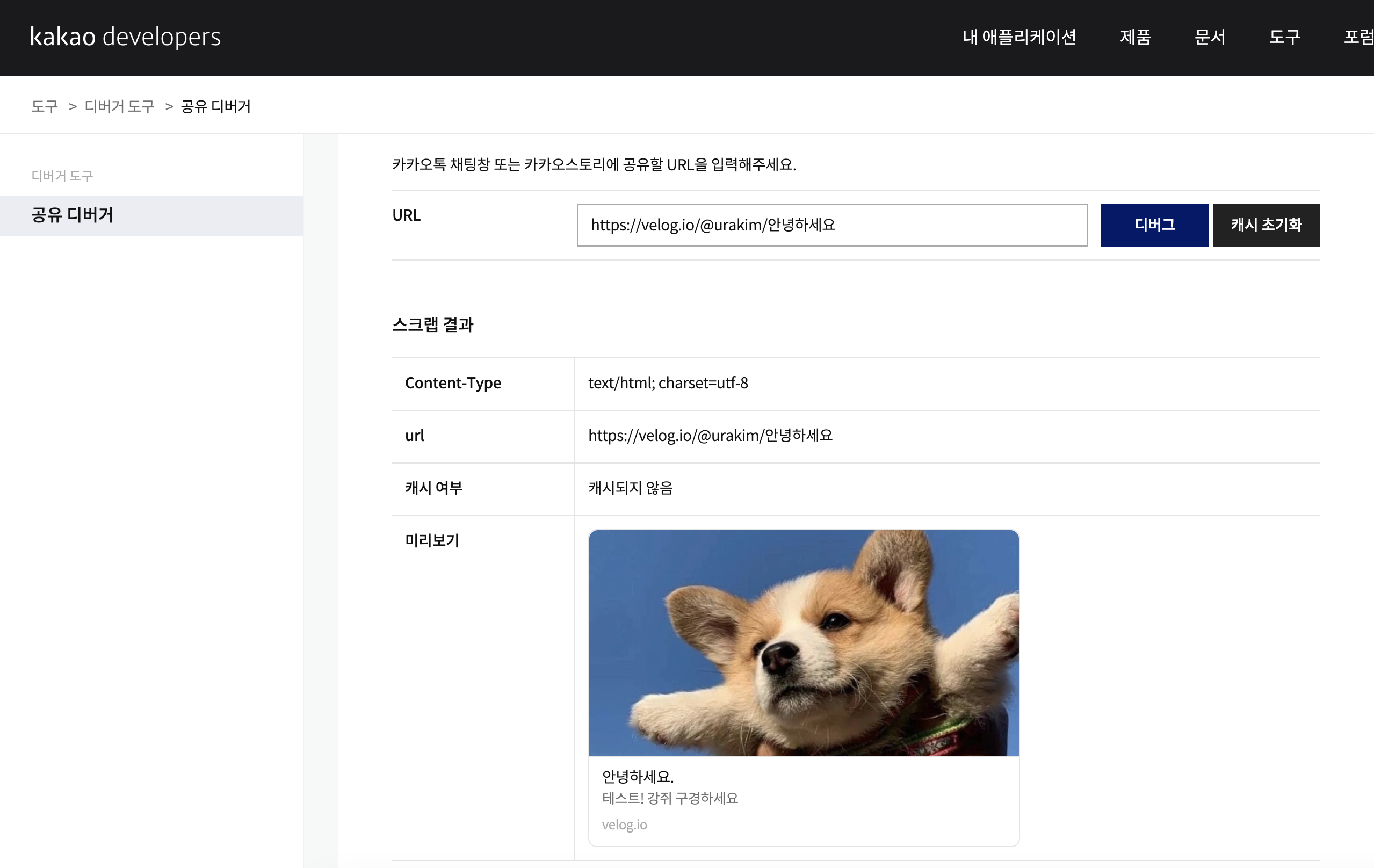Select 공유 디버거 in the sidebar
Viewport: 1374px width, 868px height.
coord(73,215)
